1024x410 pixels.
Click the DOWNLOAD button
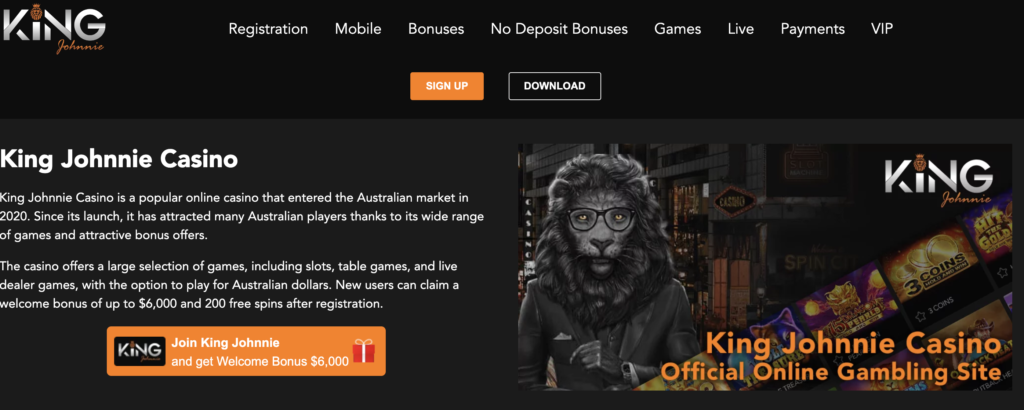tap(554, 86)
